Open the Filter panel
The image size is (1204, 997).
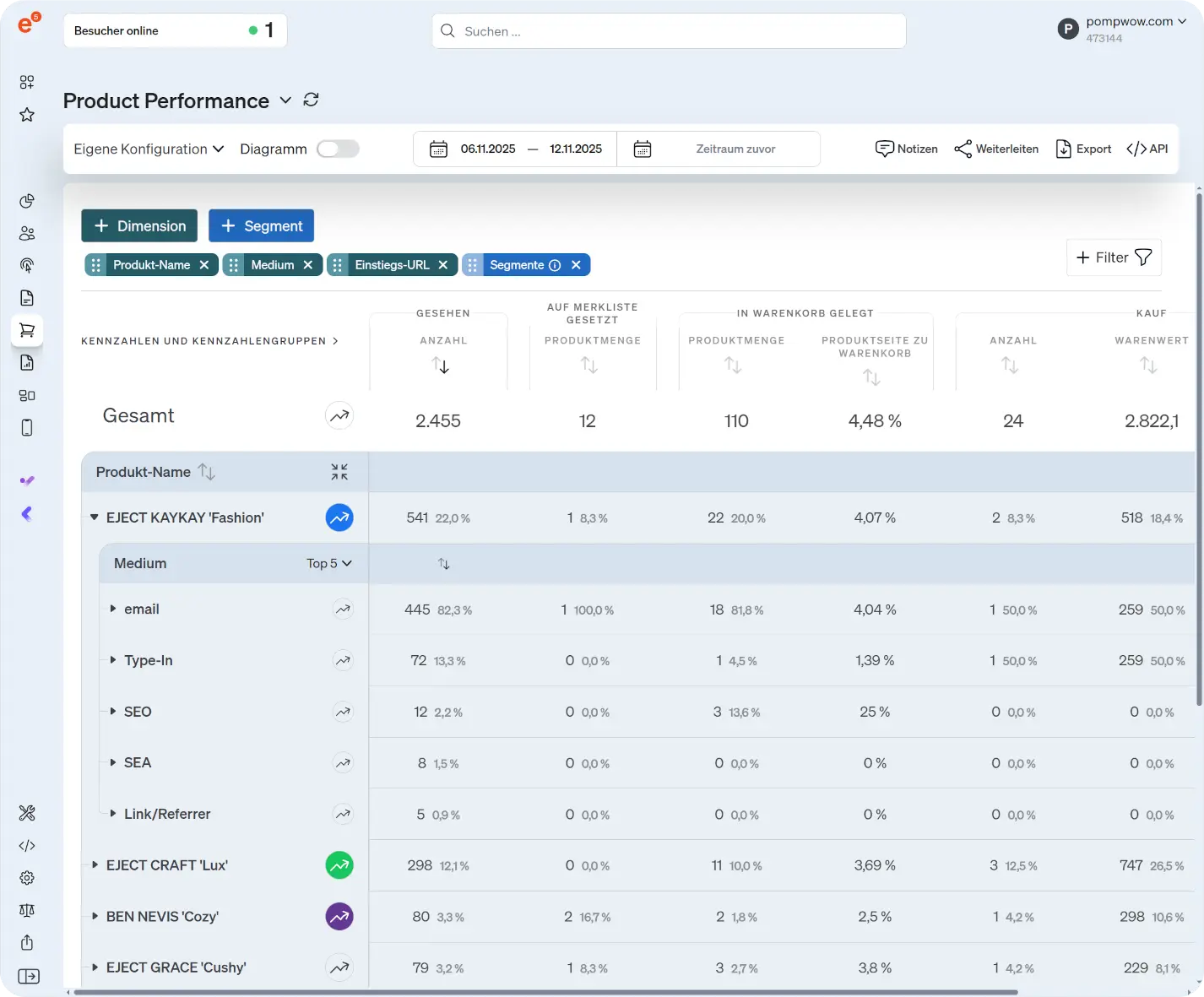tap(1113, 257)
